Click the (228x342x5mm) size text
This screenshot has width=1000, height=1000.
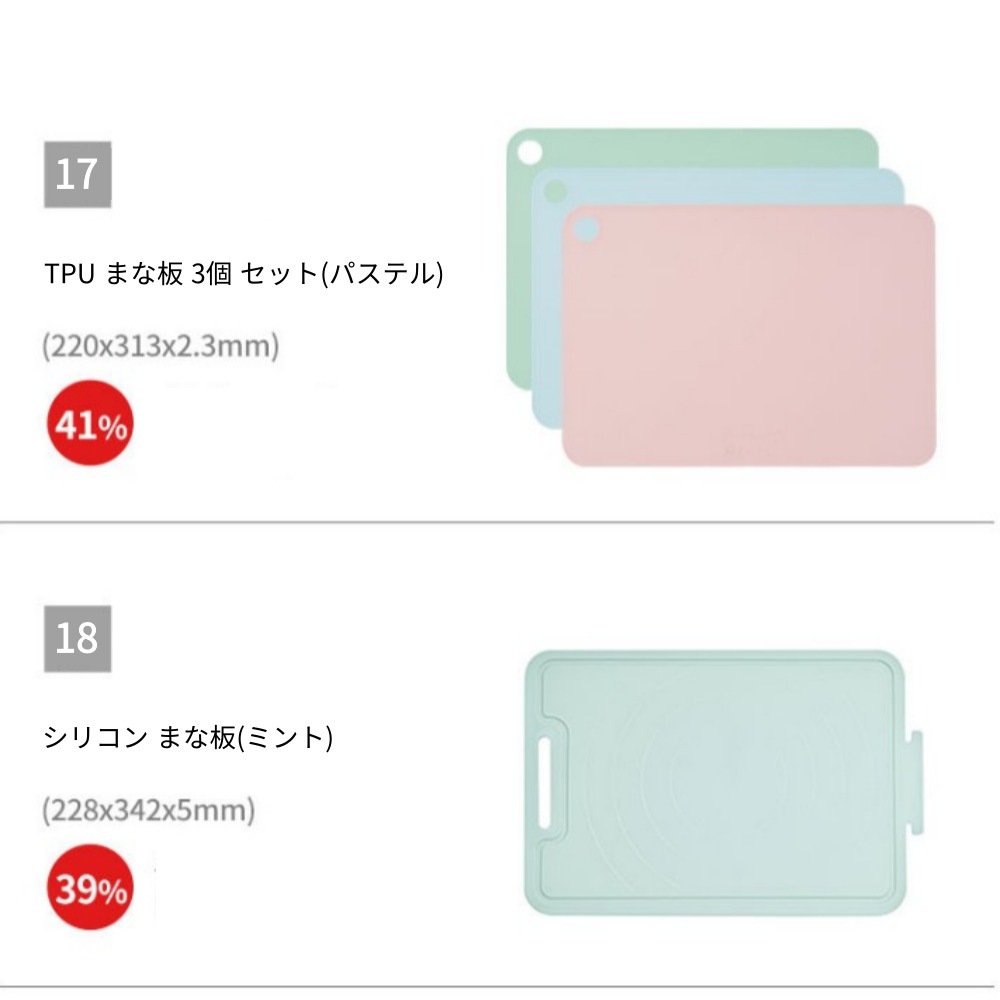coord(148,808)
